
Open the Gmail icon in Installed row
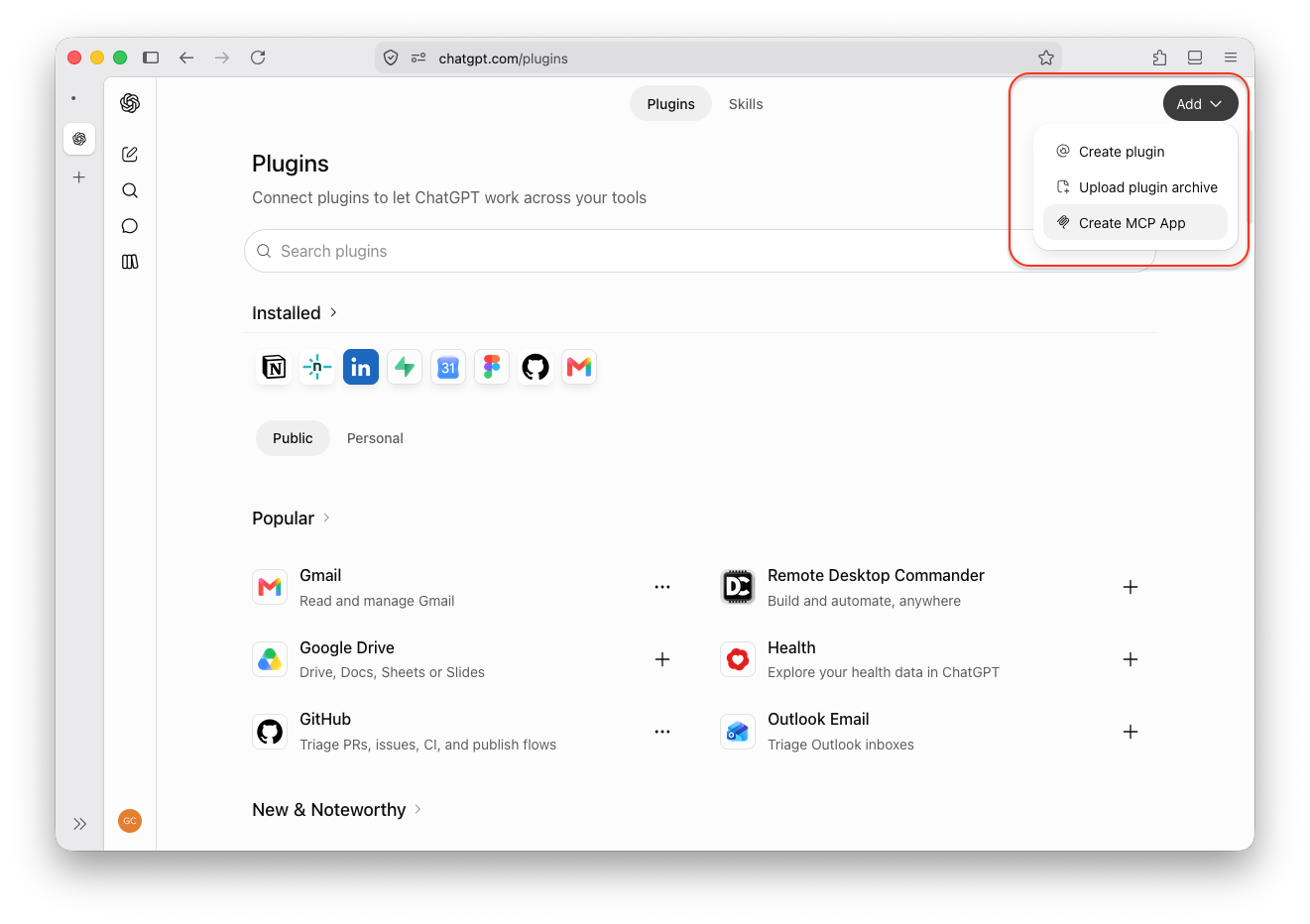click(579, 367)
